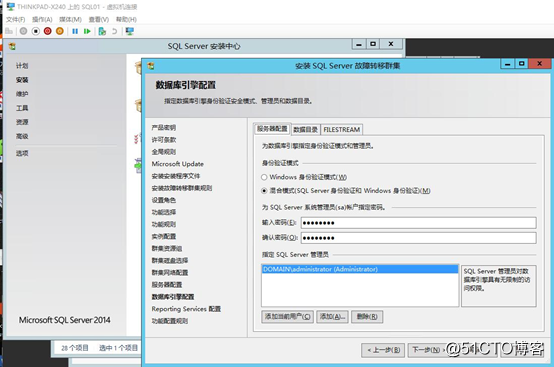Click the 上一步(B) back button
This screenshot has height=367, width=554.
point(383,350)
